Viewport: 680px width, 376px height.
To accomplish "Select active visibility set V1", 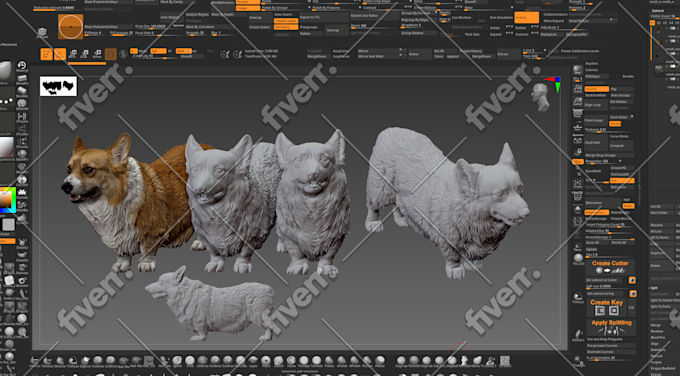I will pos(652,23).
